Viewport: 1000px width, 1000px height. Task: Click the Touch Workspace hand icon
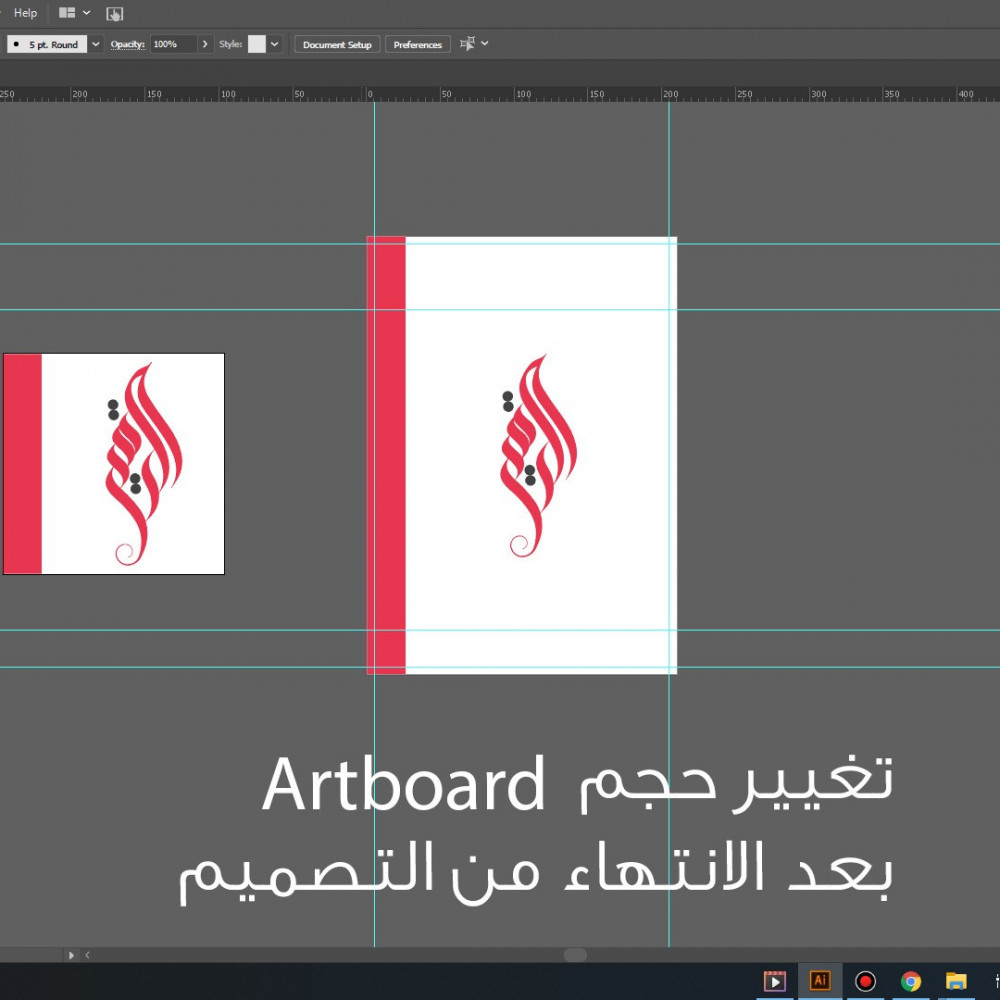point(113,13)
